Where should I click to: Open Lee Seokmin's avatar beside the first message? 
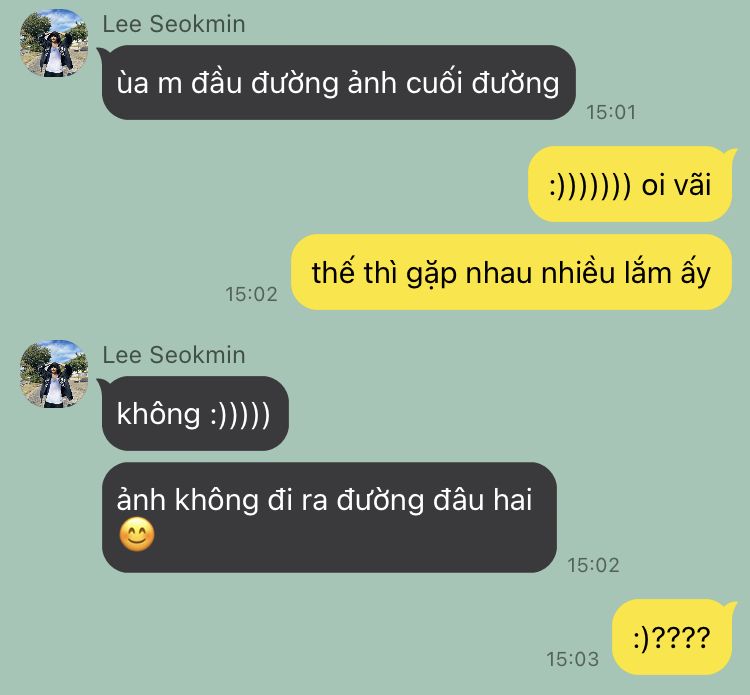click(54, 43)
